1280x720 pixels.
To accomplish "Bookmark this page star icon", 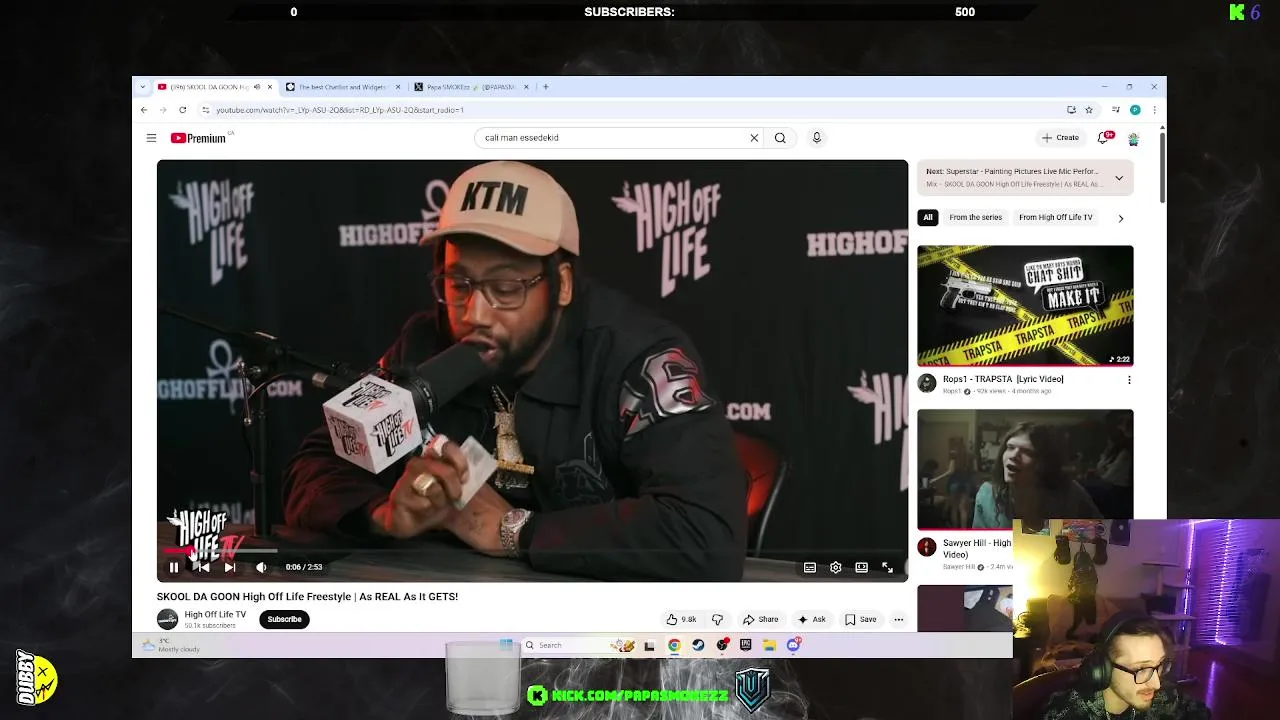I will click(1089, 110).
